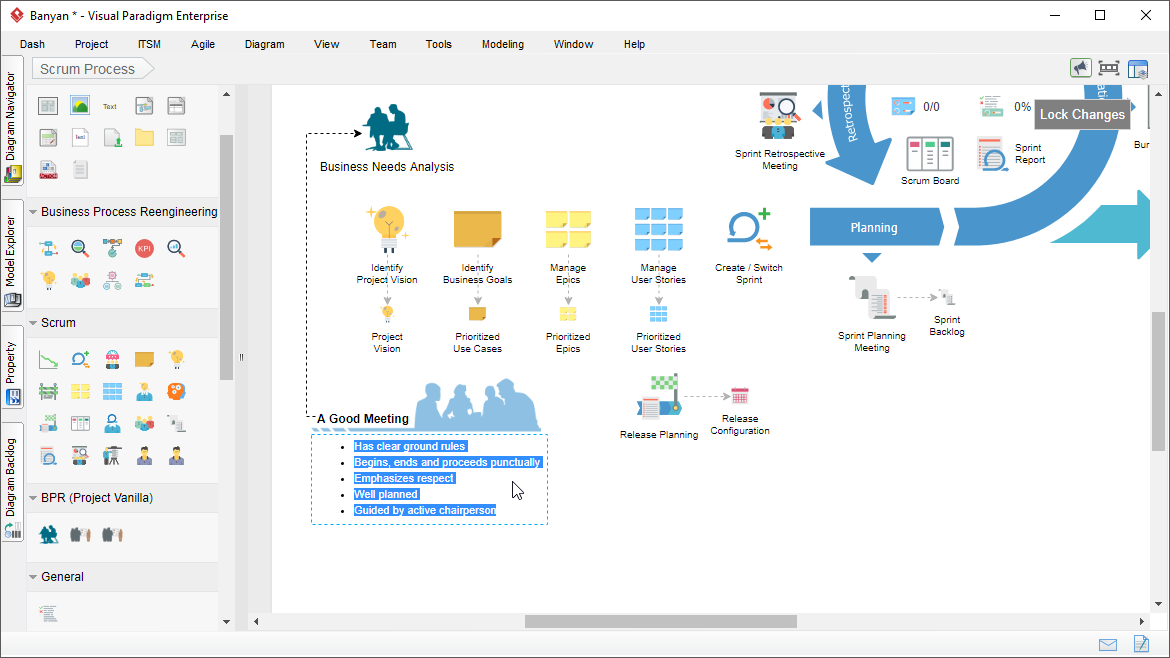Select the Sprint Retrospective Meeting icon
1170x658 pixels.
click(779, 116)
